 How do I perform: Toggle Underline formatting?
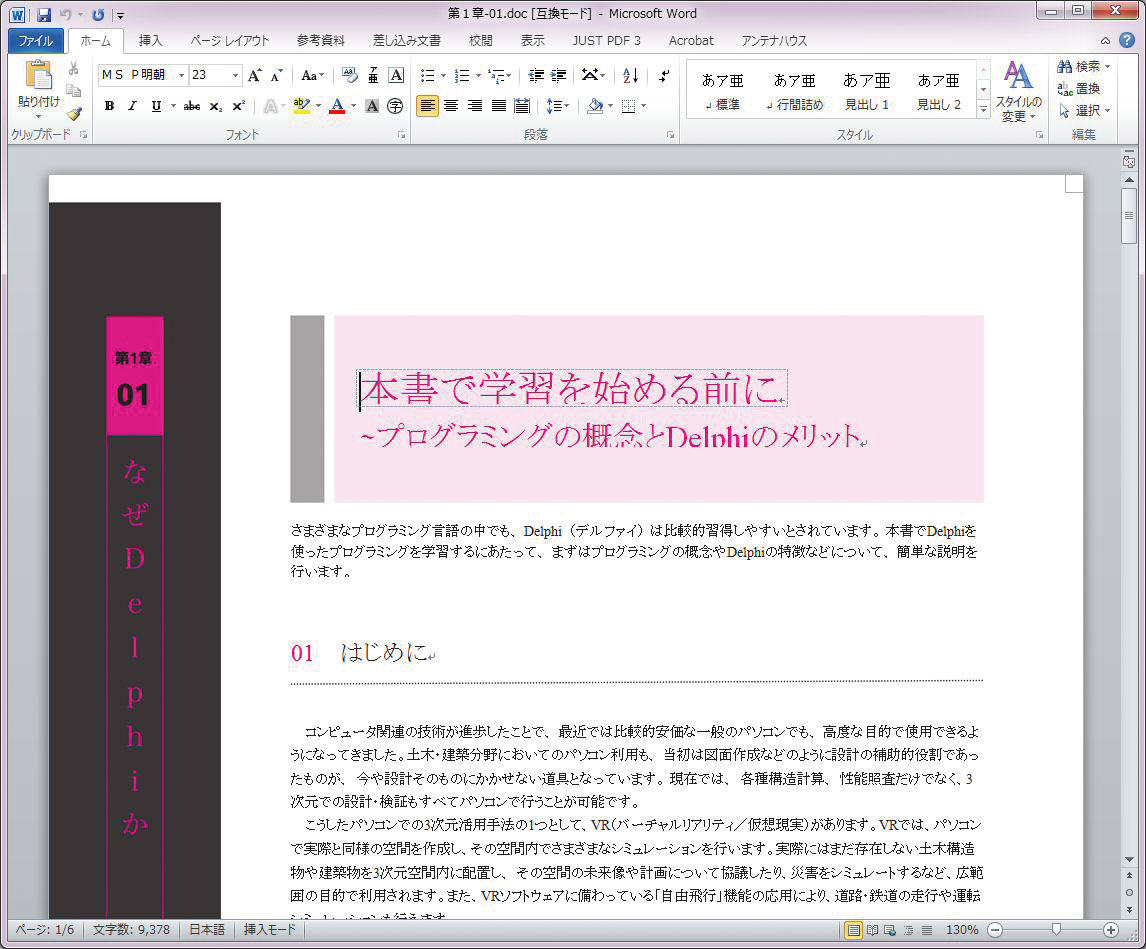156,106
